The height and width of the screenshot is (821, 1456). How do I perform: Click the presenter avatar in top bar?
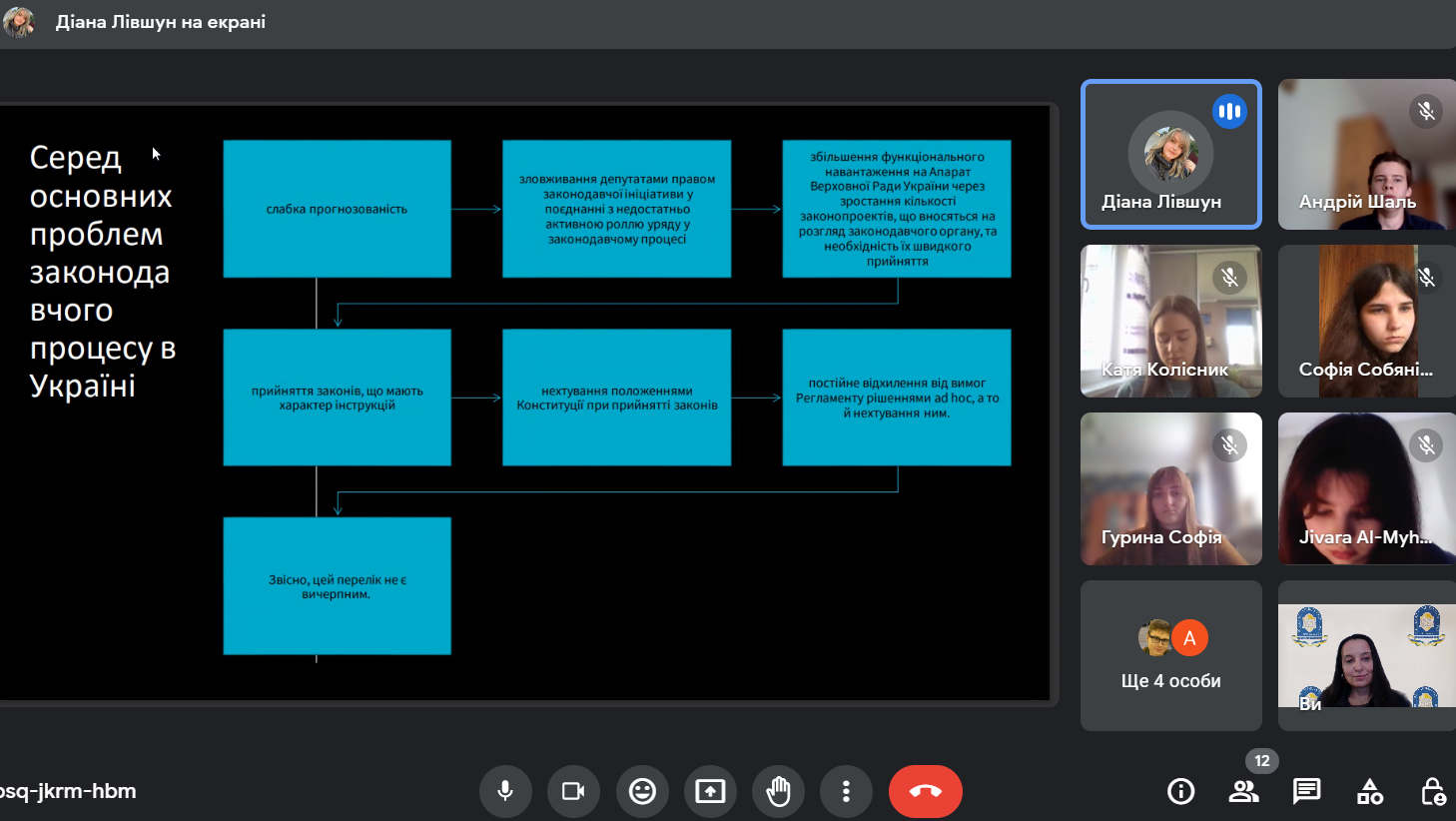19,22
